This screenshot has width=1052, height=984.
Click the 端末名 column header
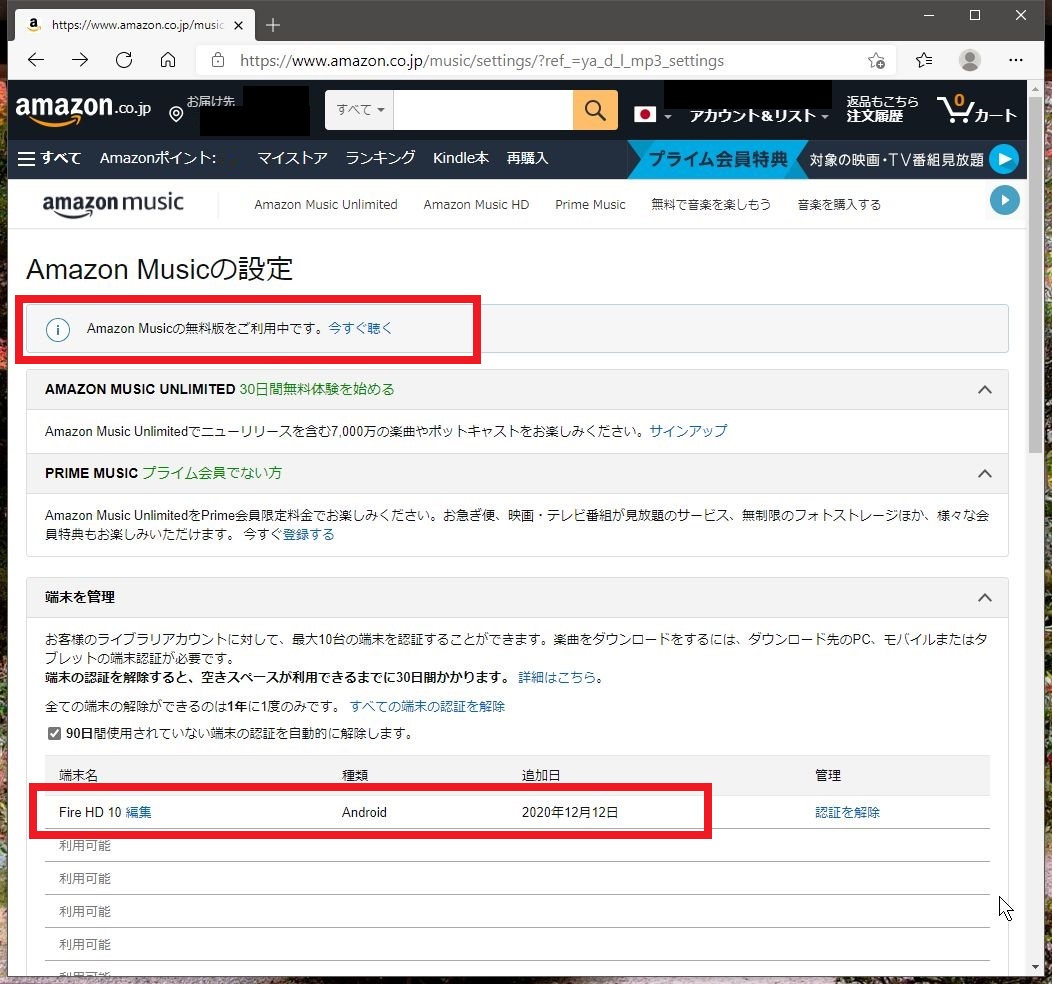[x=78, y=775]
